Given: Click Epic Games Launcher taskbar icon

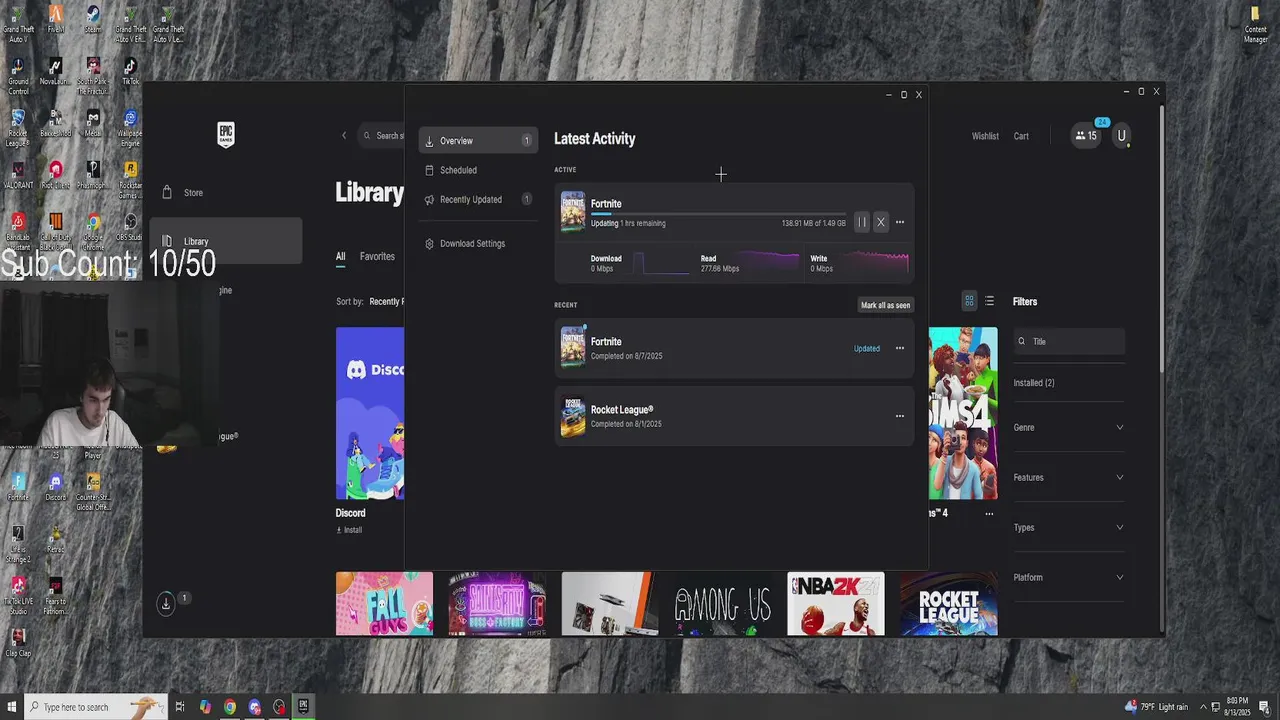Looking at the screenshot, I should coord(303,707).
